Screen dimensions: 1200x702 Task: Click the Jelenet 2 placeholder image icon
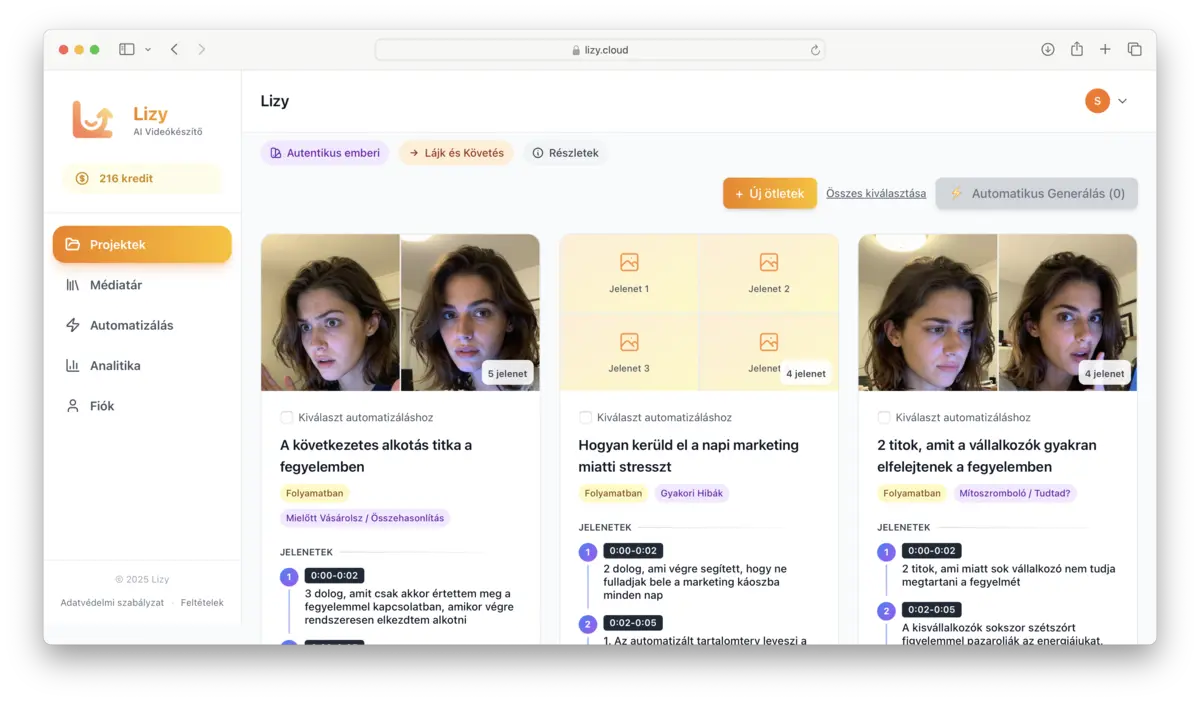tap(769, 262)
